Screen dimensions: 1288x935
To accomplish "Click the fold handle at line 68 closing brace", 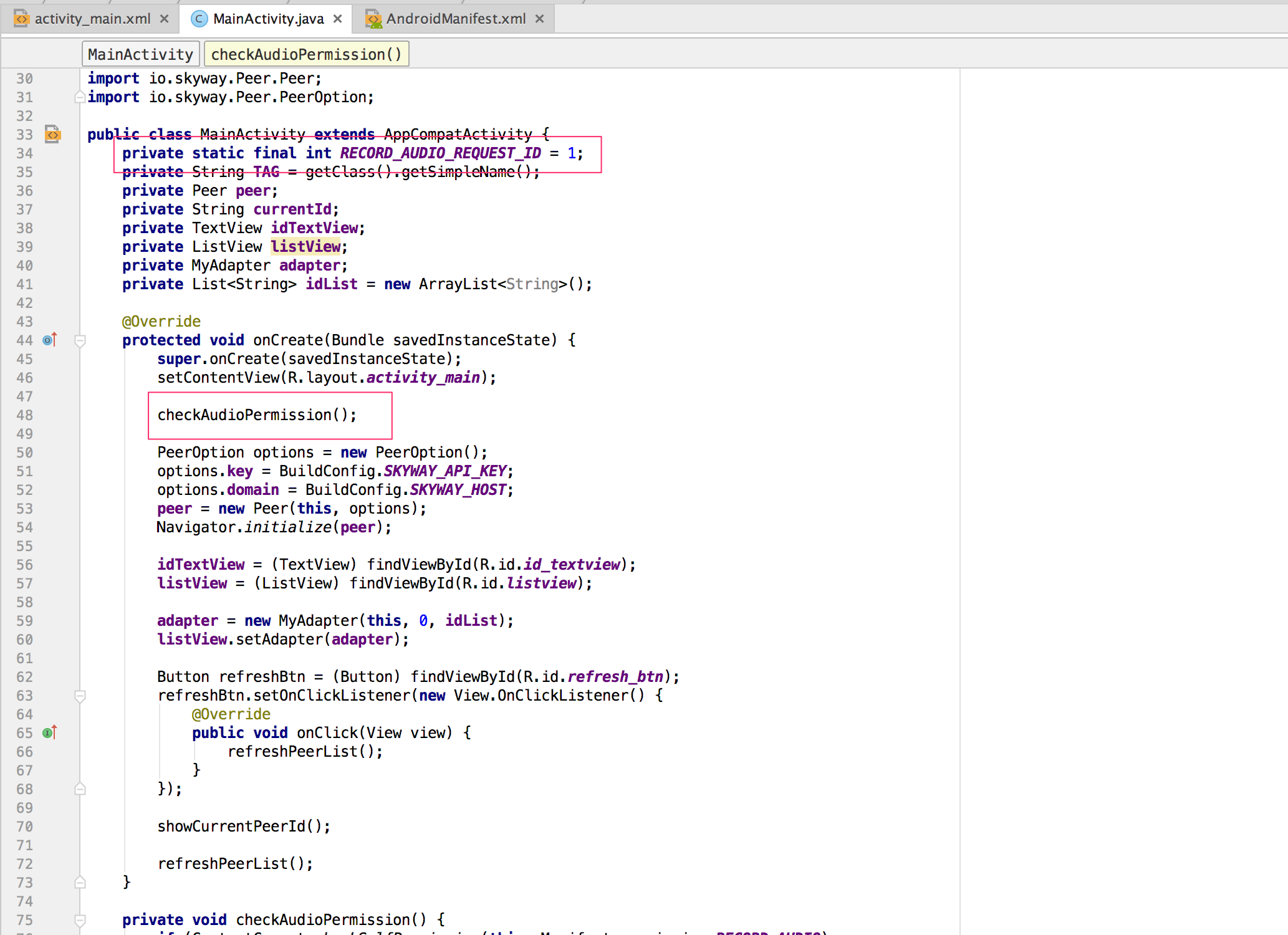I will (x=80, y=789).
